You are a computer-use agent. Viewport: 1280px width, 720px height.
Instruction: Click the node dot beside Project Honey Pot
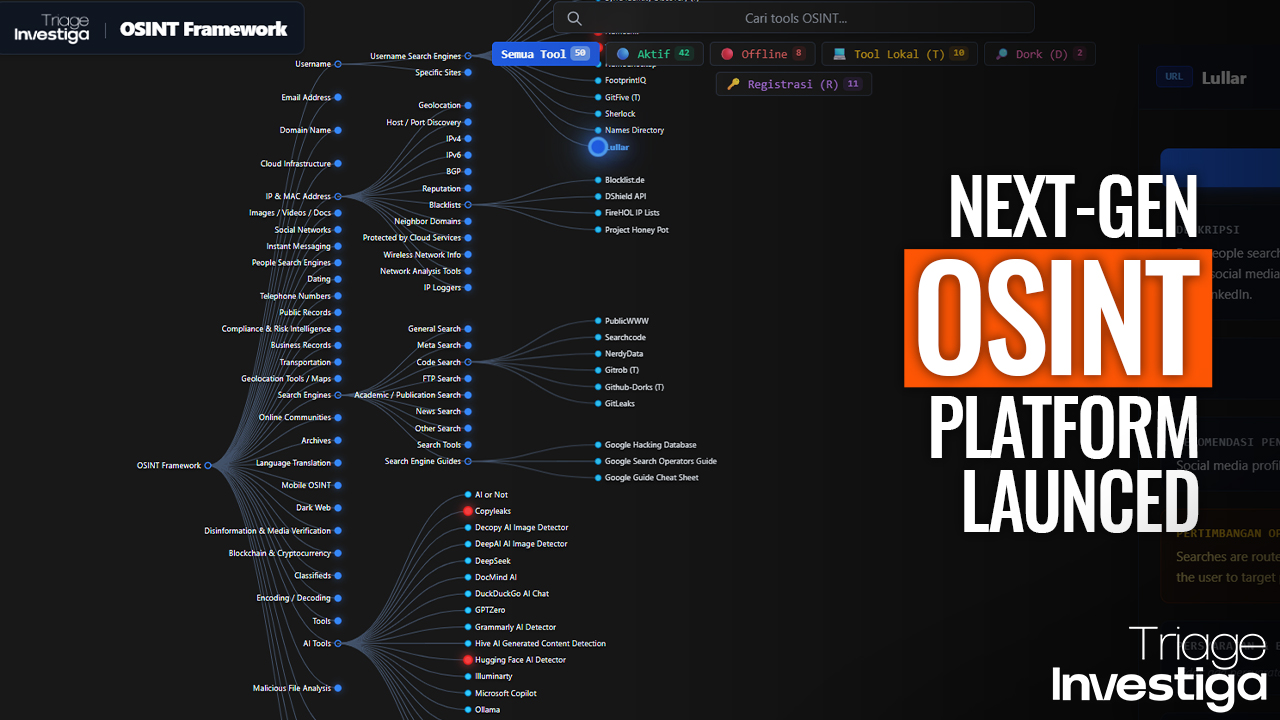[x=598, y=230]
